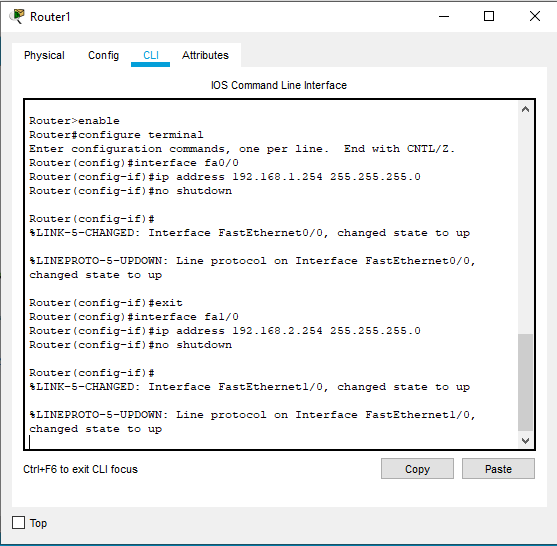Click the CLI vertical scrollbar thumb
The image size is (557, 546).
[525, 382]
